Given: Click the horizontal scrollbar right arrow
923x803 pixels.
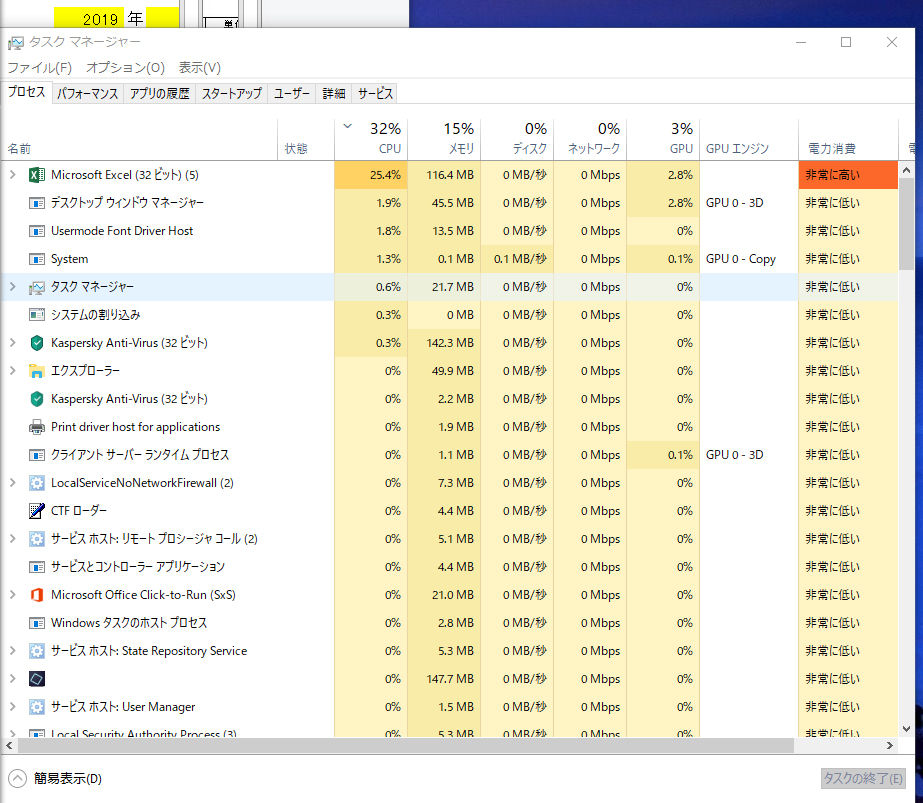Looking at the screenshot, I should point(890,745).
